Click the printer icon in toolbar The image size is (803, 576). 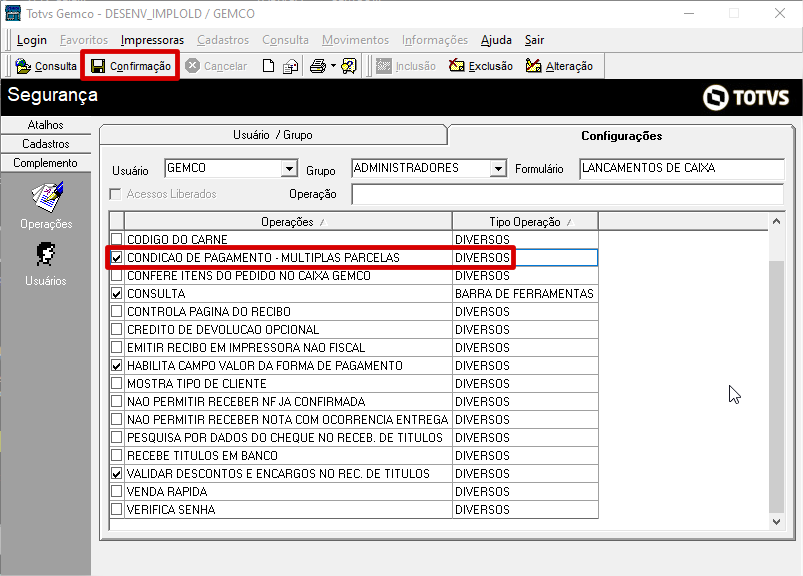click(317, 66)
